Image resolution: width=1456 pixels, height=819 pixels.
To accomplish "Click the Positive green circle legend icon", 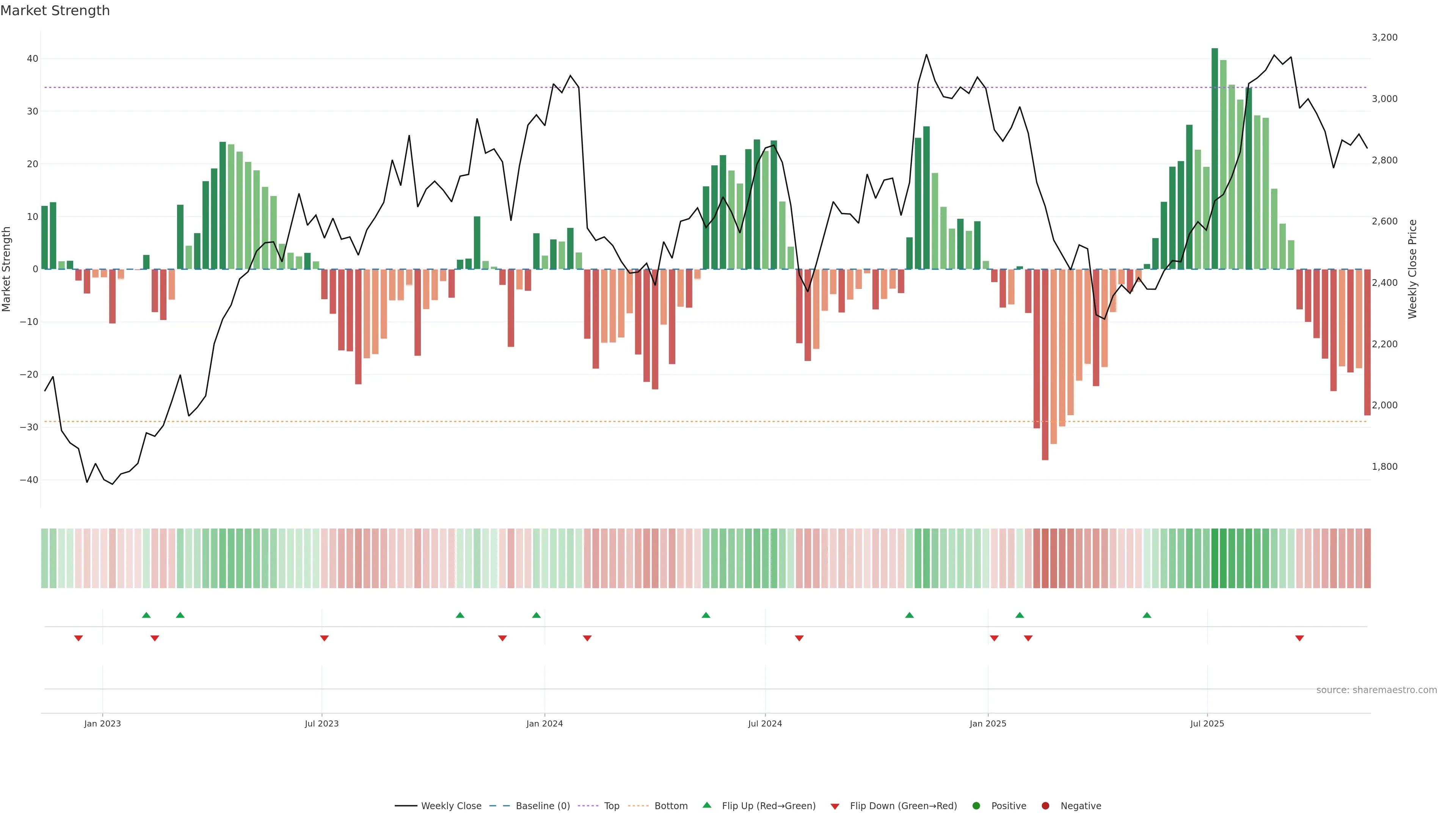I will (976, 806).
